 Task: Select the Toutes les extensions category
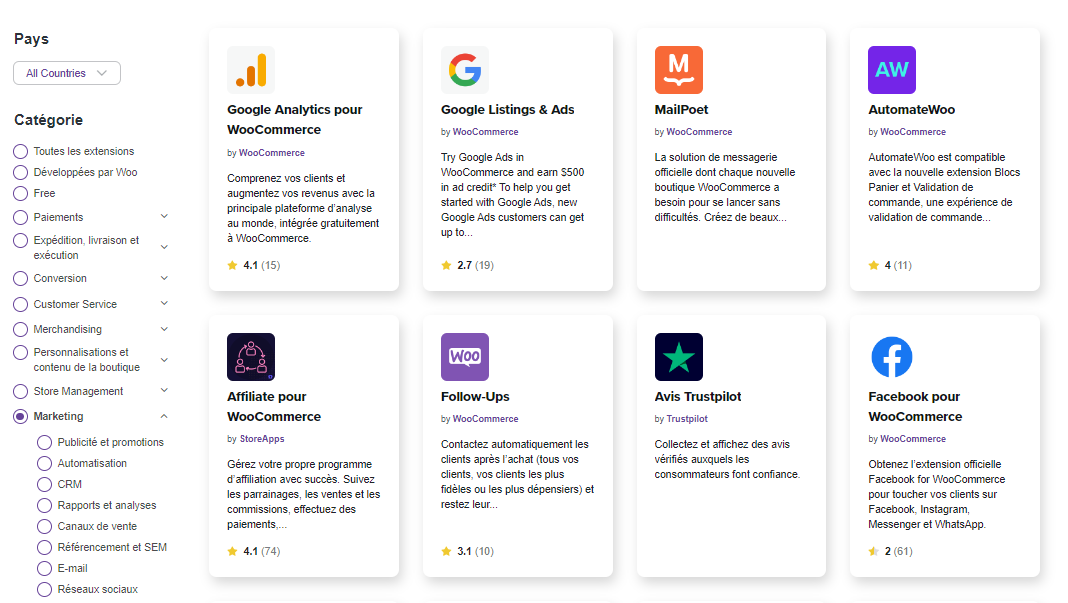20,151
